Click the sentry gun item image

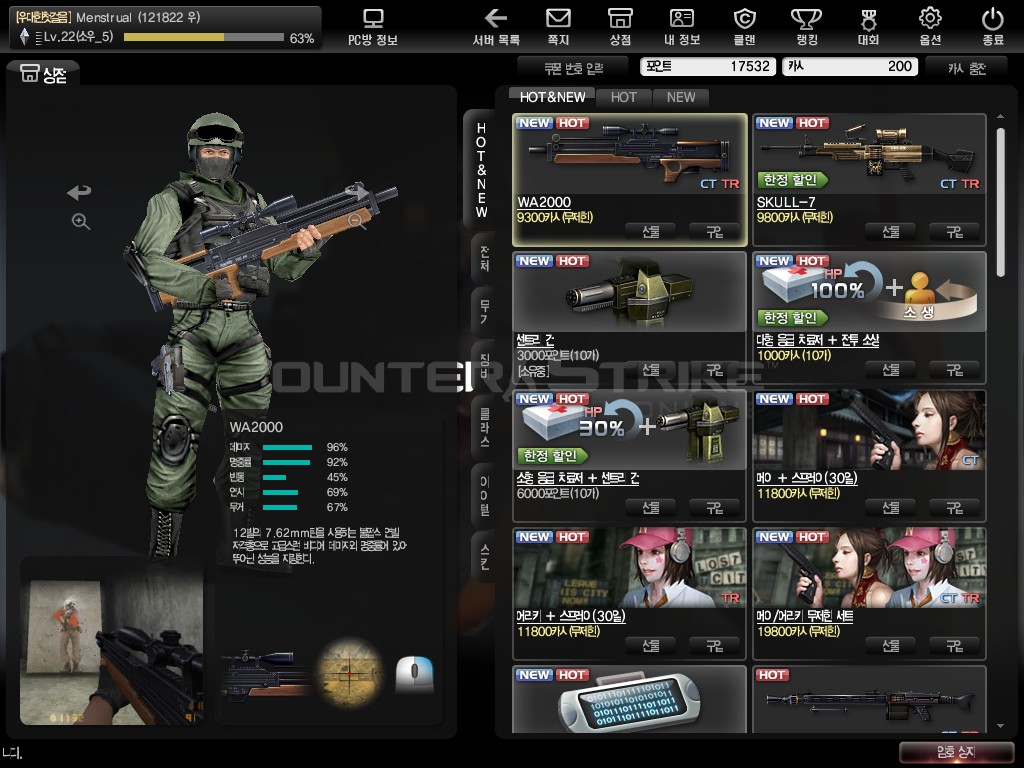[x=630, y=292]
